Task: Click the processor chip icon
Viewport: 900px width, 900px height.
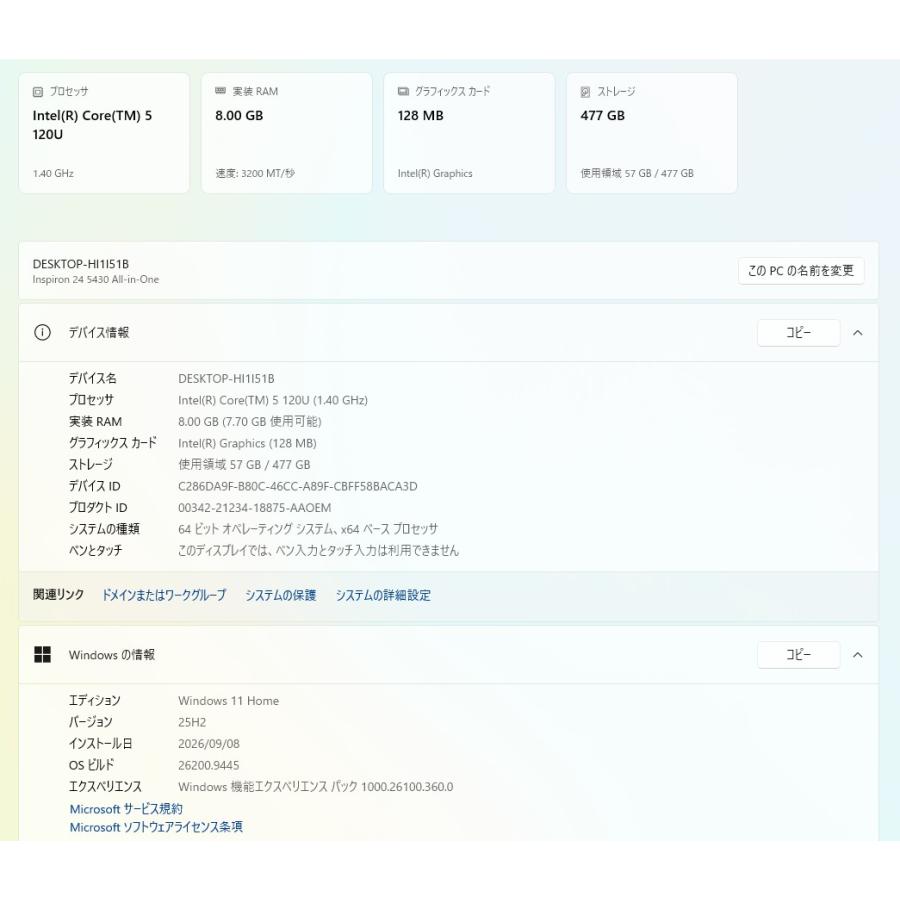Action: (38, 92)
